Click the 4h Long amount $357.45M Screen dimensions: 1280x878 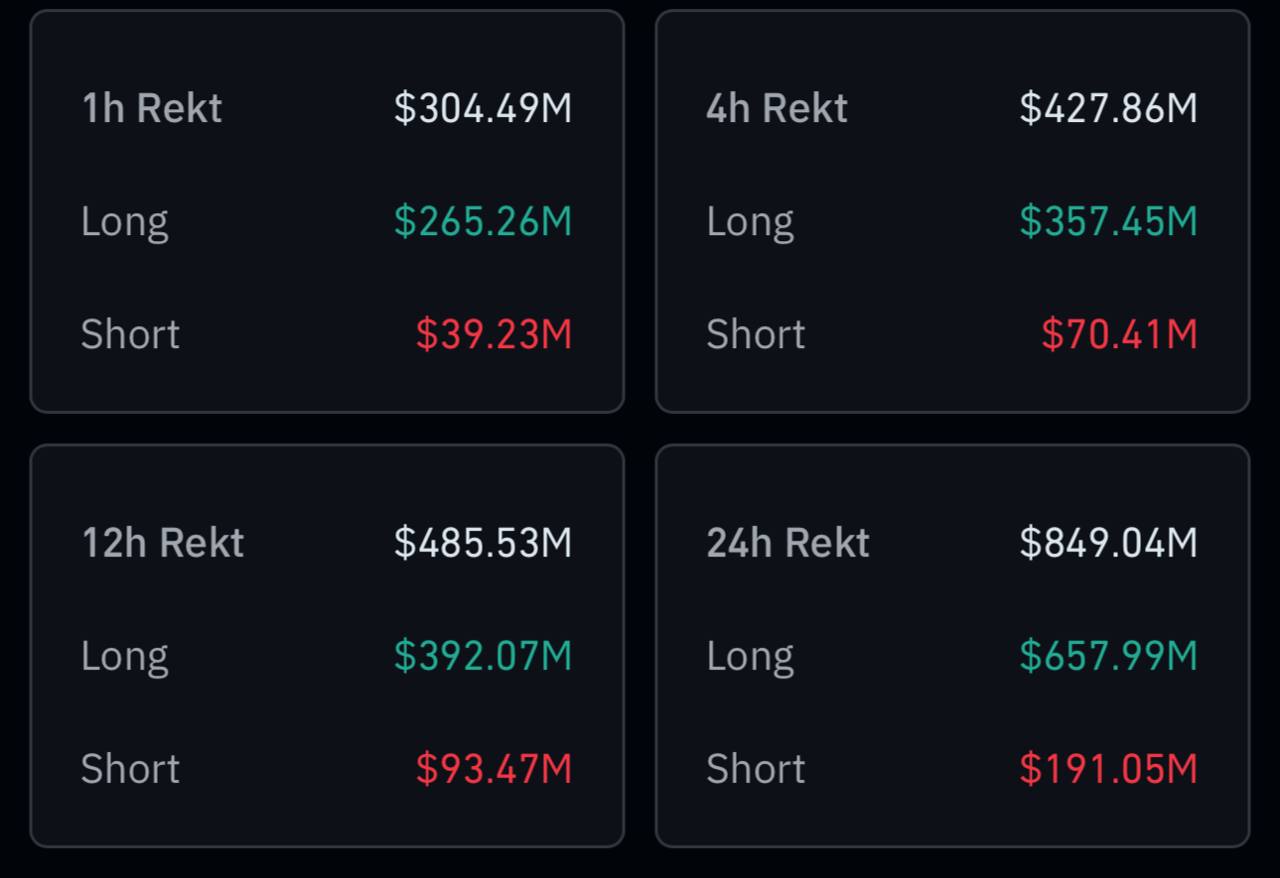coord(1108,221)
